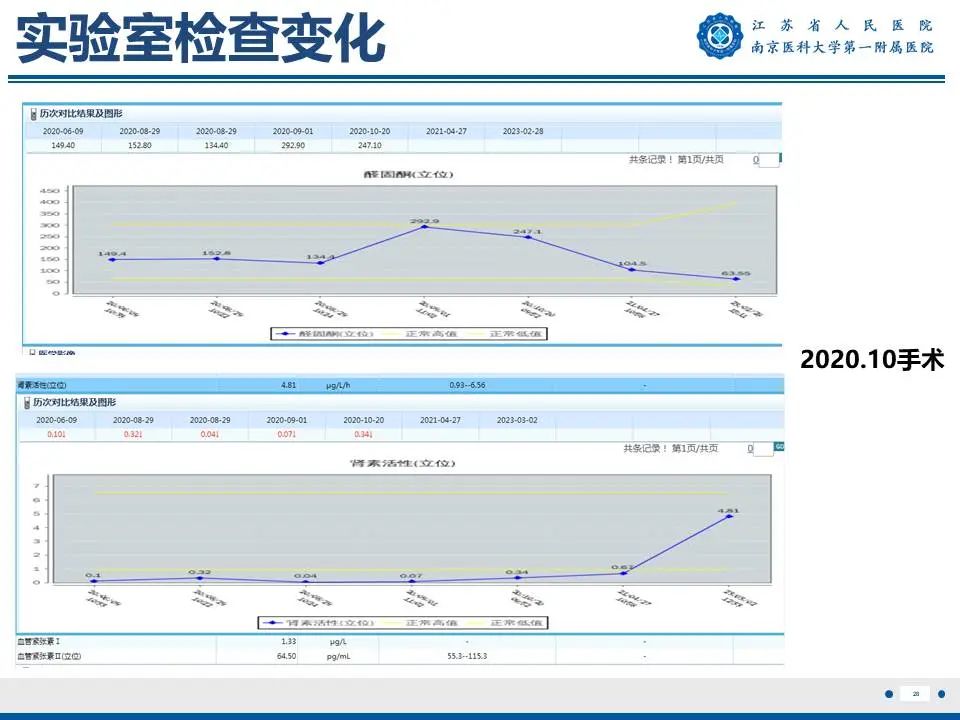Select the 134.40 value cell

(216, 146)
